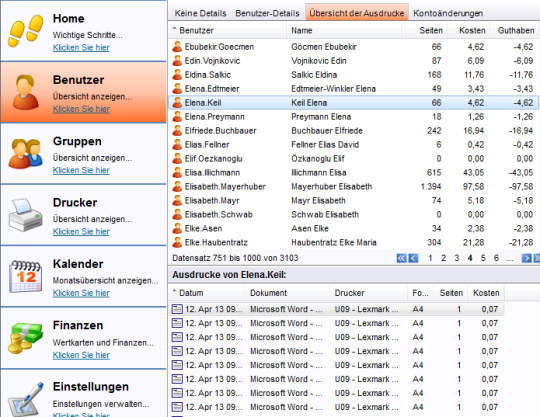
Task: Click user icon beside Elena.Edtmeier
Action: 177,88
